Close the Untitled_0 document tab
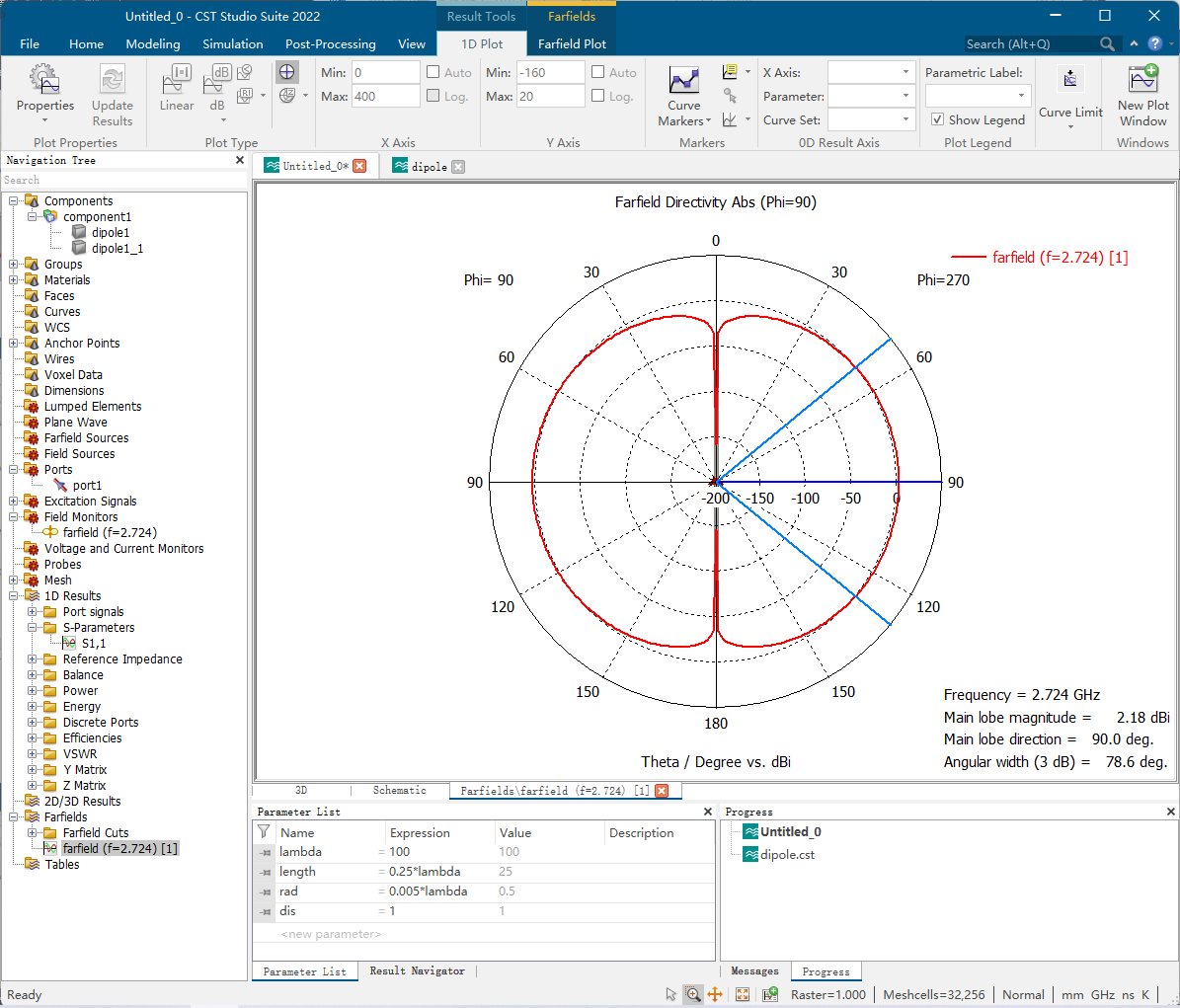The width and height of the screenshot is (1180, 1008). coord(359,166)
